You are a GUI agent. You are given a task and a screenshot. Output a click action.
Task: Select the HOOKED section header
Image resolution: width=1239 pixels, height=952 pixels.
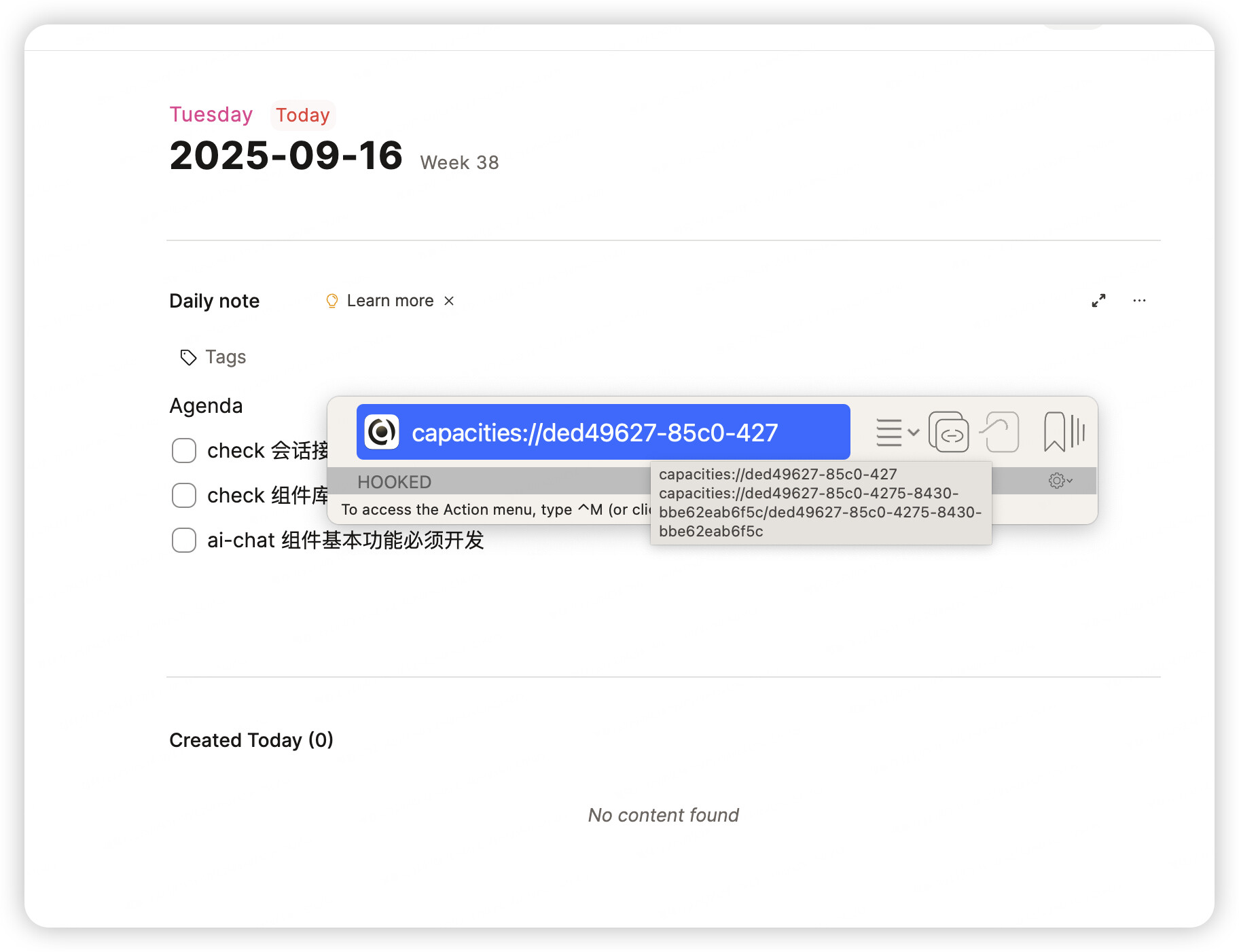click(395, 482)
